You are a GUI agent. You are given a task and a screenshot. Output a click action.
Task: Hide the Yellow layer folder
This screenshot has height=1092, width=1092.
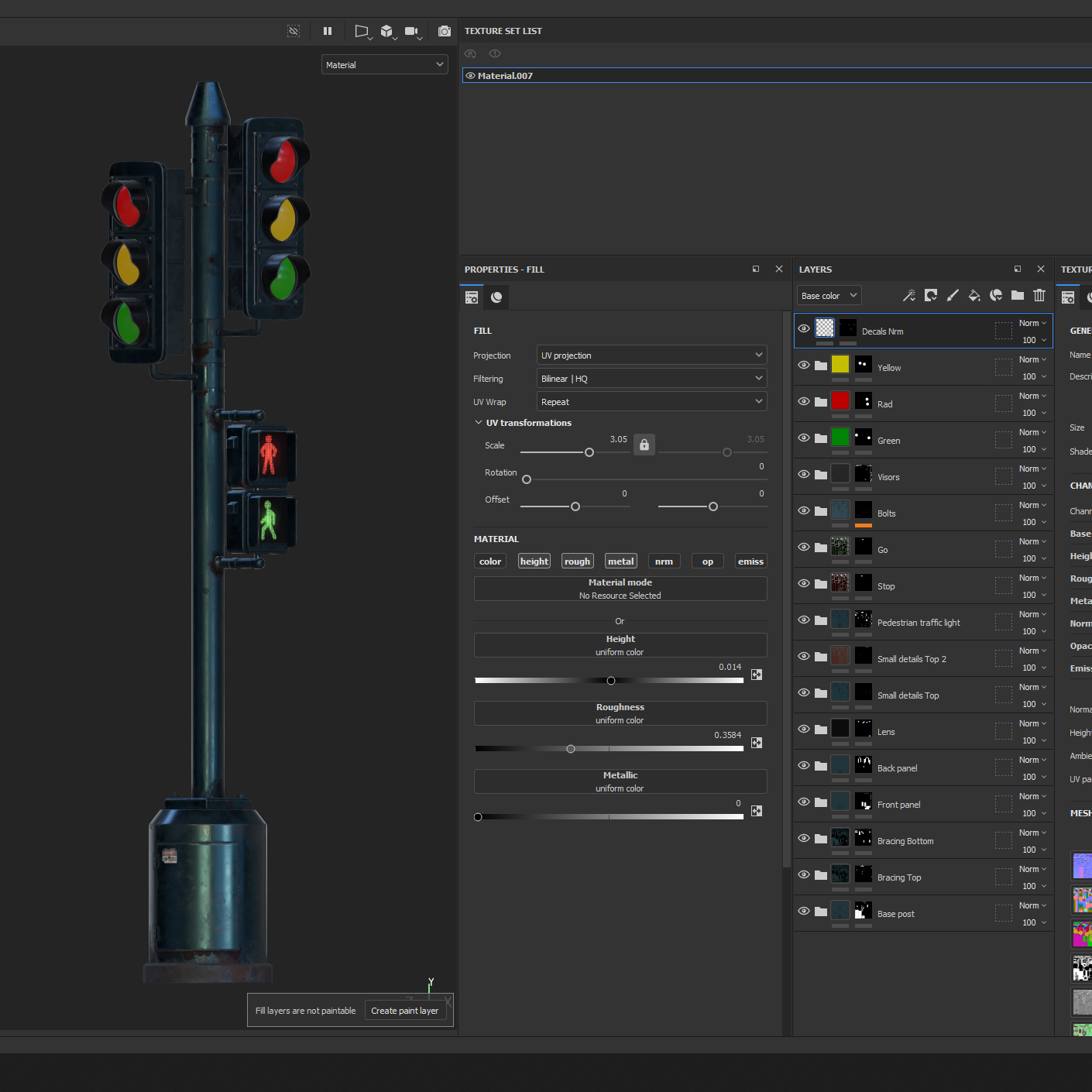tap(804, 365)
